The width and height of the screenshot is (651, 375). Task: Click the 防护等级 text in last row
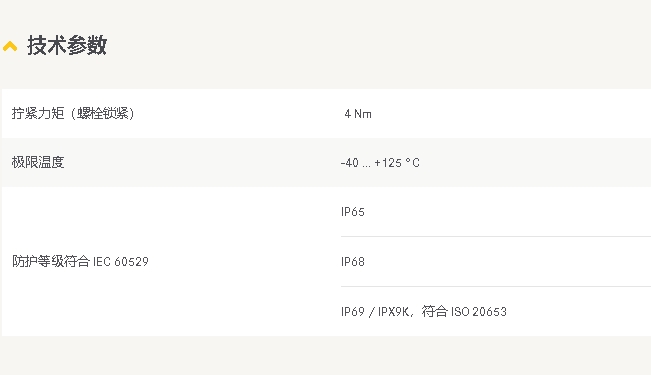(38, 261)
